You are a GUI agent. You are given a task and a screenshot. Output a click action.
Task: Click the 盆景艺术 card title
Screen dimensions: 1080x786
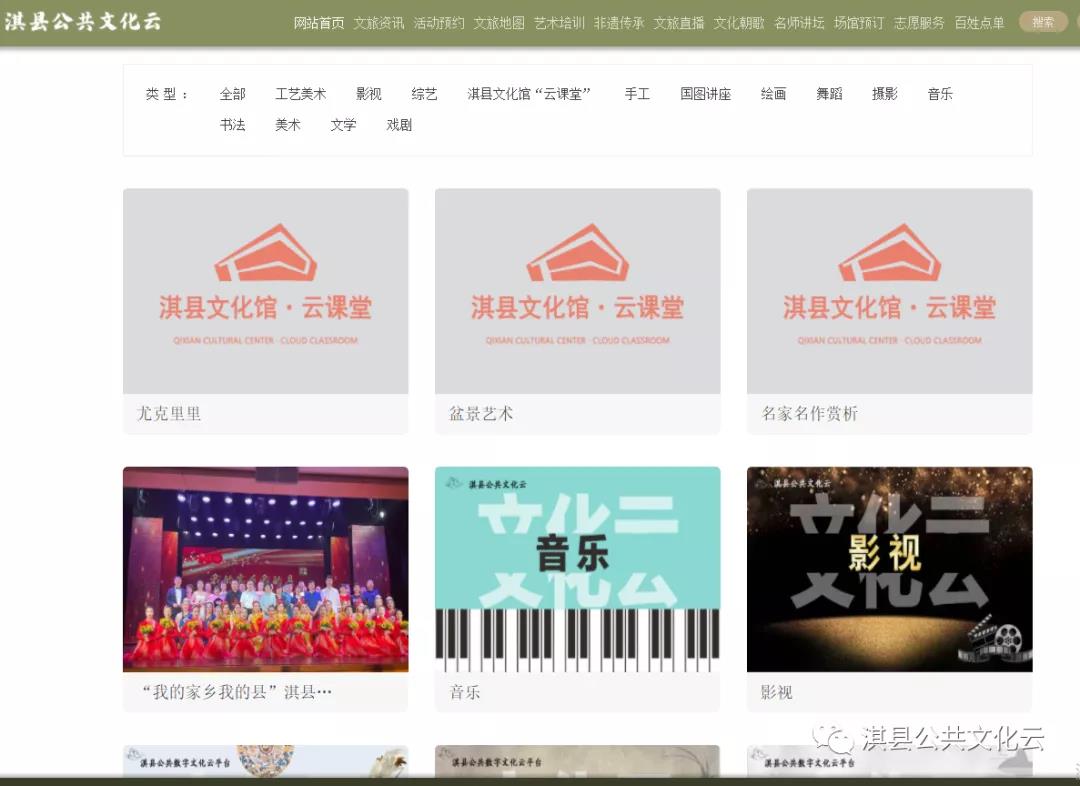(481, 413)
